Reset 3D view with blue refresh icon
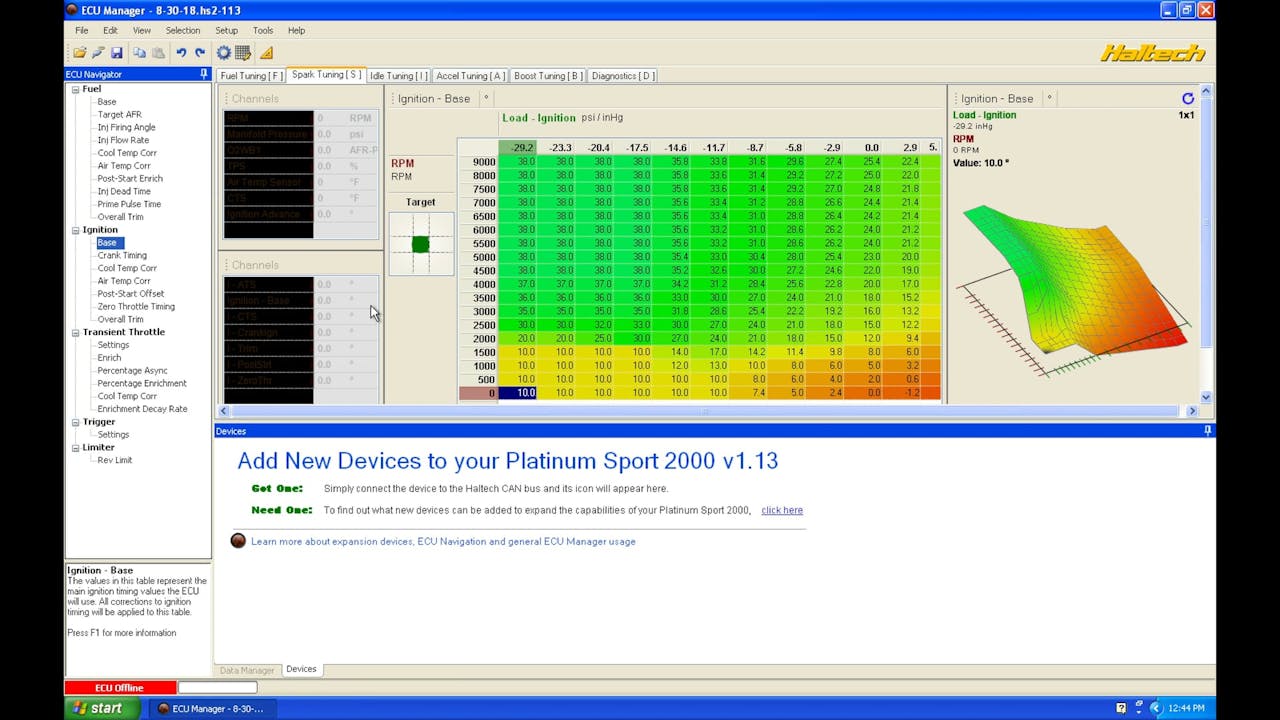 [x=1188, y=98]
